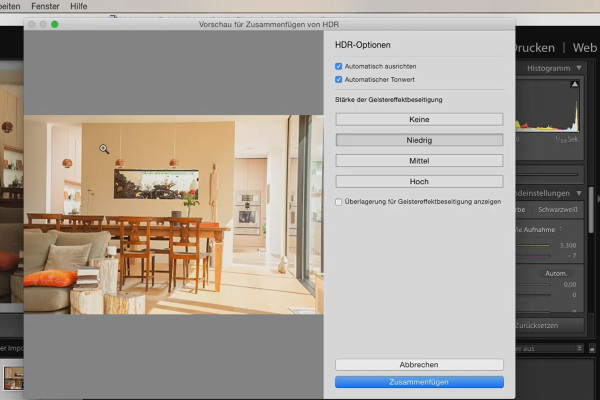Select the filmstrip thumbnail in Lightroom

pyautogui.click(x=14, y=378)
